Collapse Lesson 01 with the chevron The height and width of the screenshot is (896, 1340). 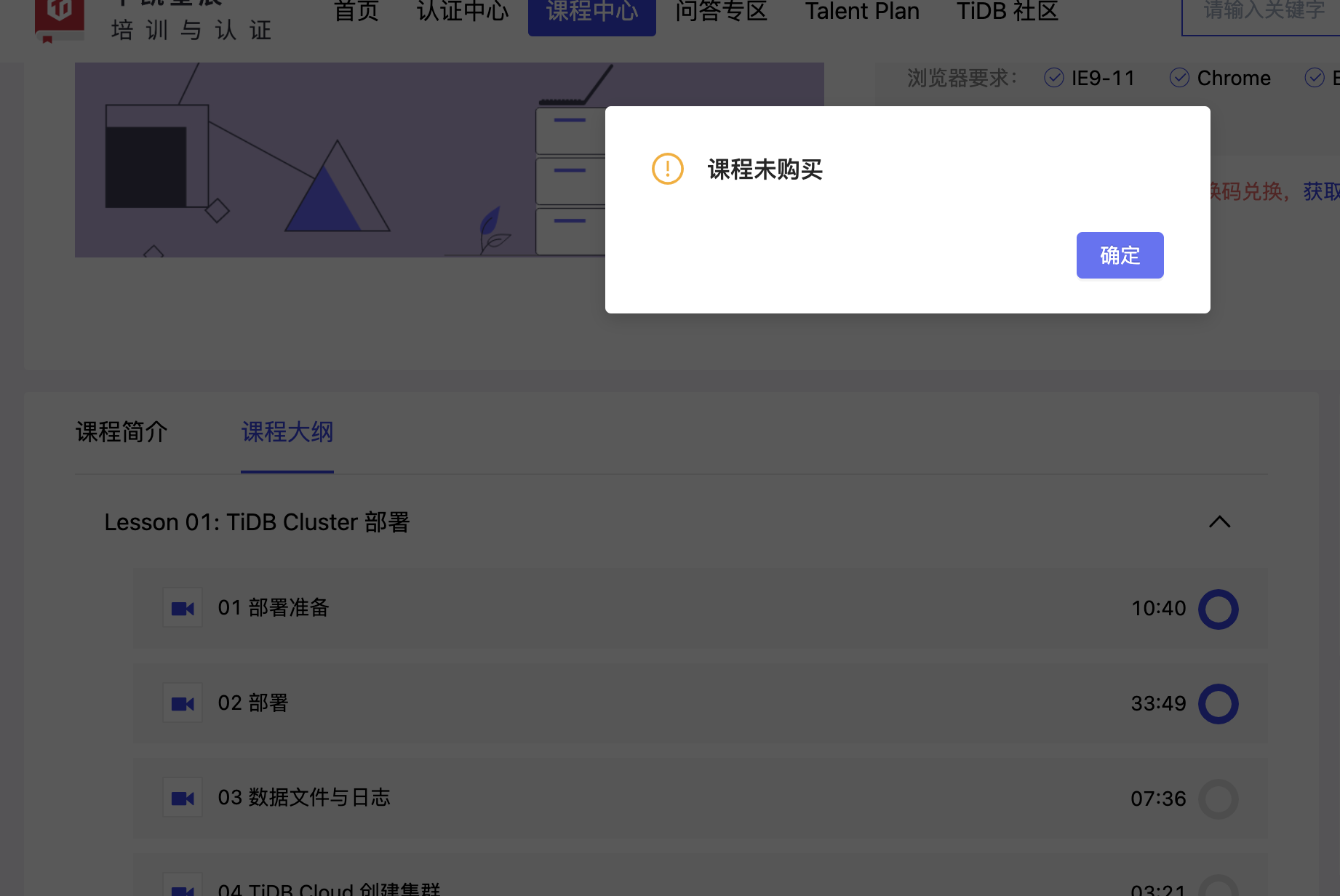click(x=1220, y=522)
